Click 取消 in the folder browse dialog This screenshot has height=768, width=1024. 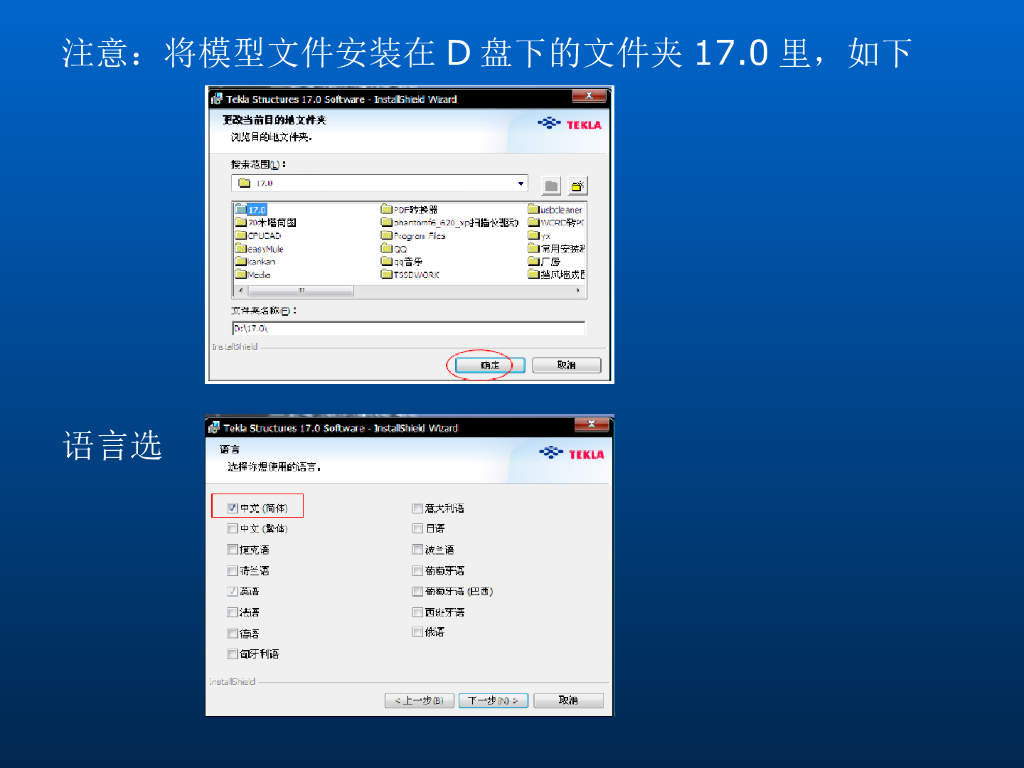(x=566, y=365)
